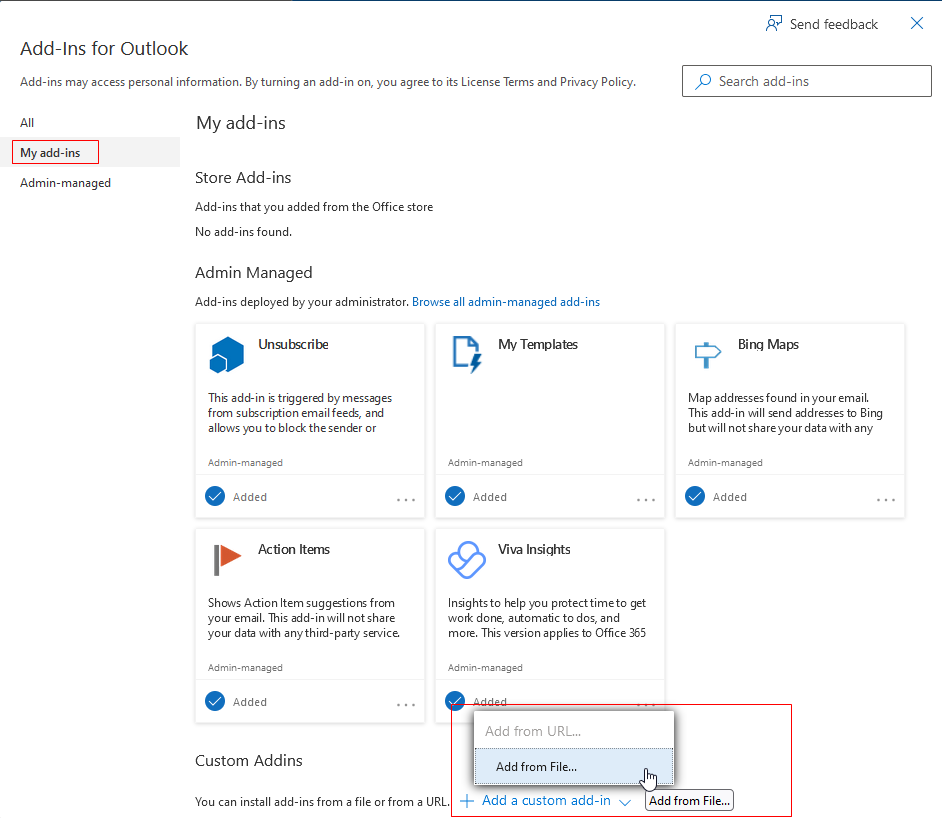Toggle the Added checkmark on Bing Maps
942x818 pixels.
[x=695, y=497]
